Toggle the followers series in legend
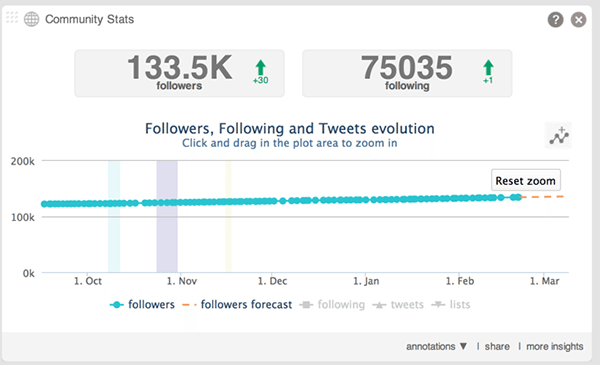Image resolution: width=600 pixels, height=365 pixels. coord(142,305)
